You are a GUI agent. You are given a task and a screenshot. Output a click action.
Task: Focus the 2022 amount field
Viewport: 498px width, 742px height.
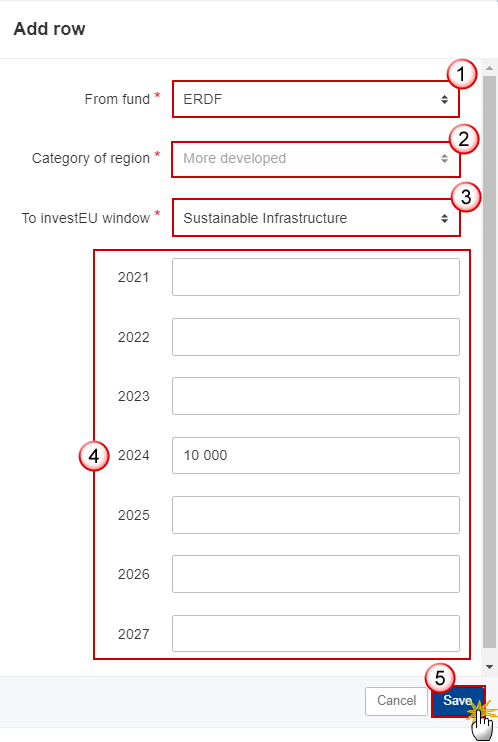(316, 337)
